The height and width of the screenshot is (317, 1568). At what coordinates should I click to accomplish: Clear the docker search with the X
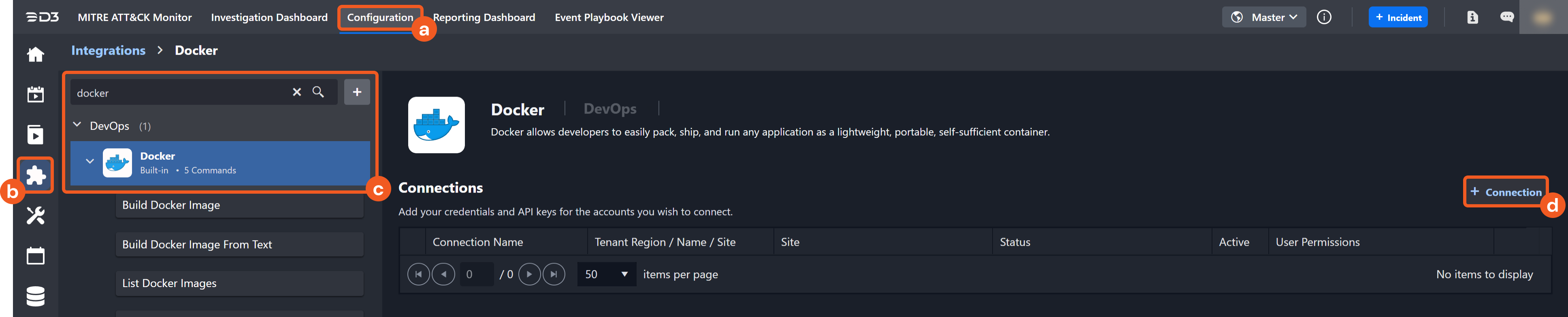coord(296,92)
